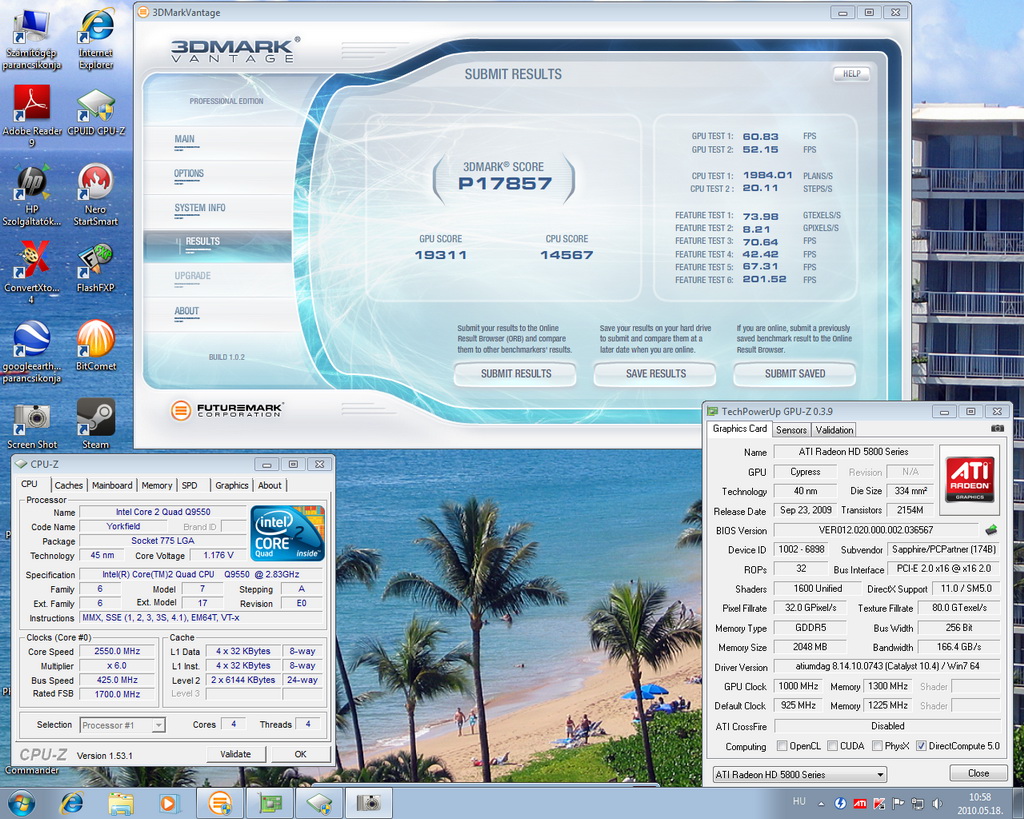This screenshot has height=819, width=1024.
Task: Open the CPUID GPU-Z desktop shortcut
Action: (x=96, y=111)
